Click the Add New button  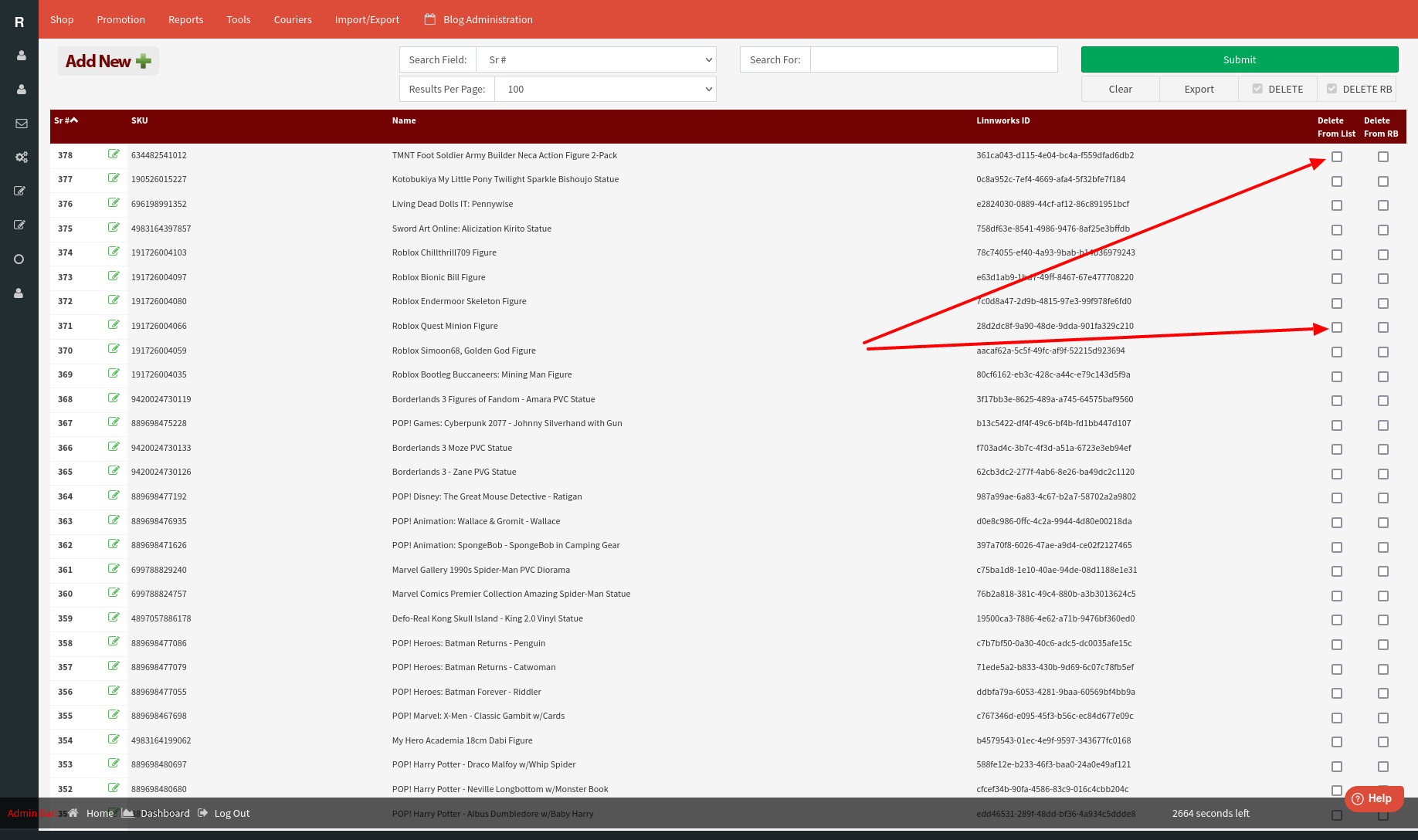[108, 61]
